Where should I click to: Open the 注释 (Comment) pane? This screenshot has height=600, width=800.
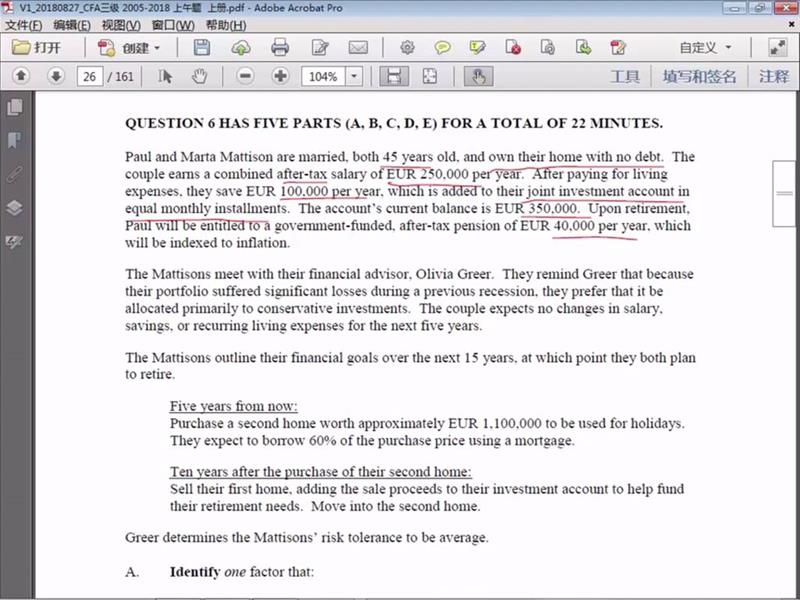point(774,77)
